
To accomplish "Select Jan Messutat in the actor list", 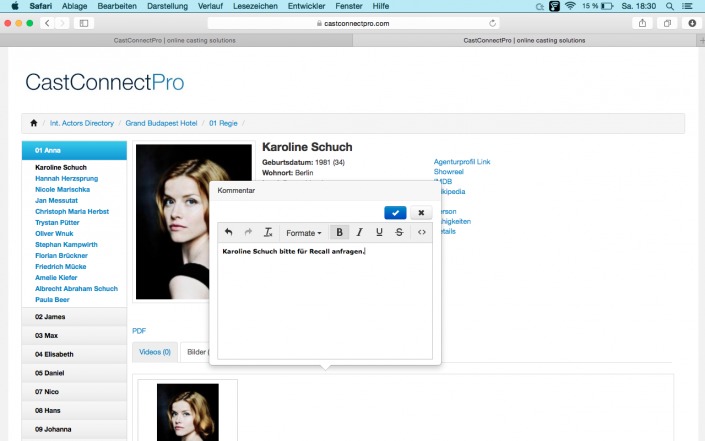I will (56, 200).
